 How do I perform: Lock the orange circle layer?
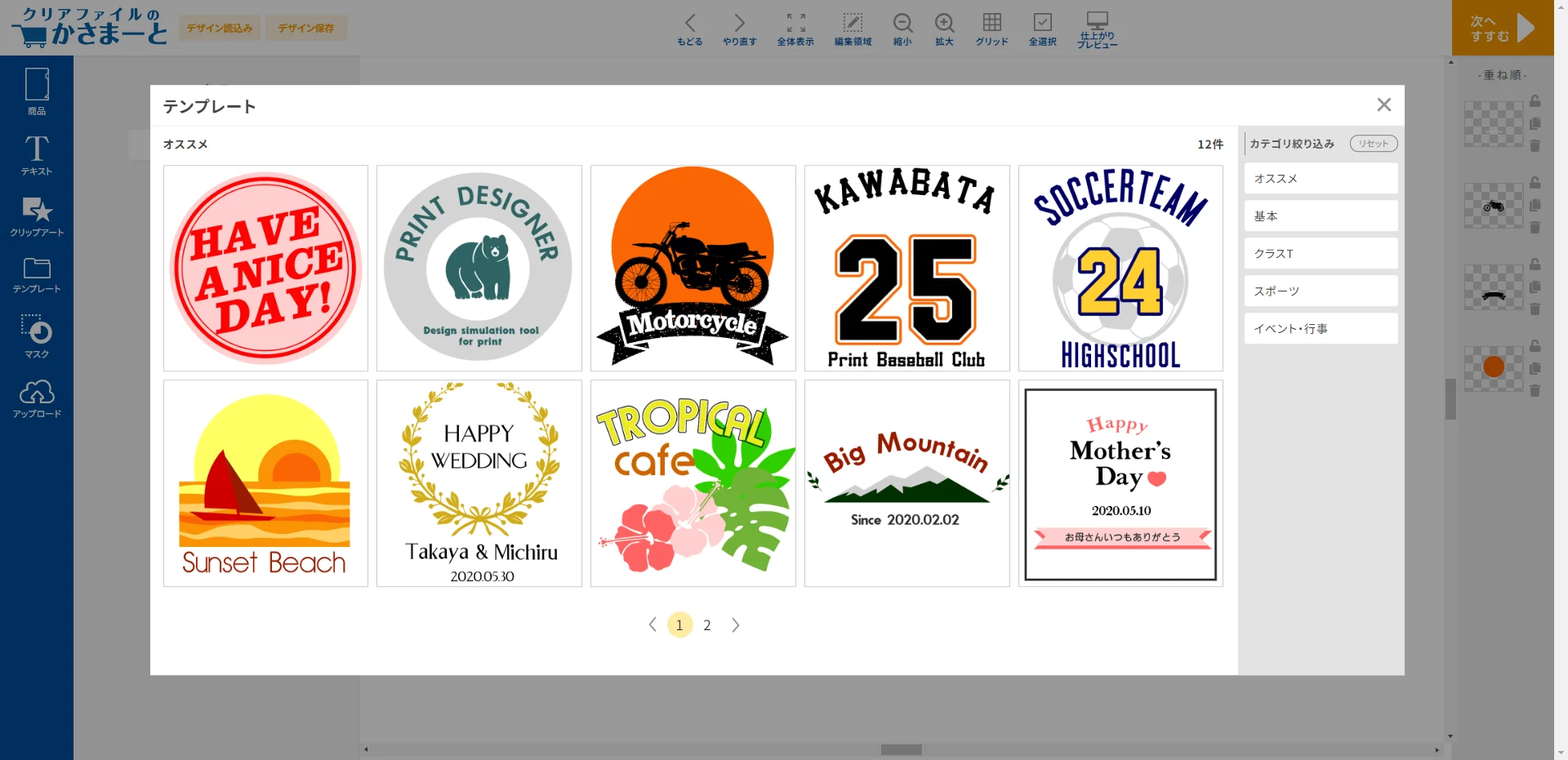tap(1535, 346)
